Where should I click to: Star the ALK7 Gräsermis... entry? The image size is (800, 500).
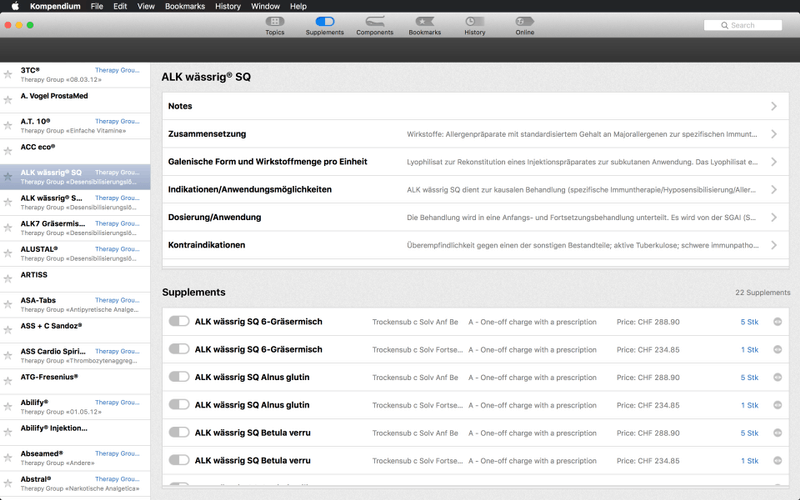pos(8,228)
